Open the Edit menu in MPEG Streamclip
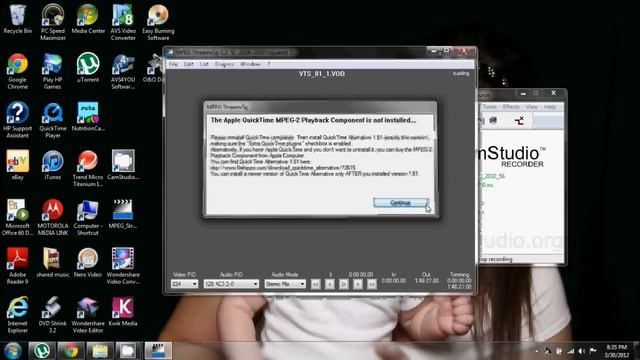 click(x=189, y=64)
